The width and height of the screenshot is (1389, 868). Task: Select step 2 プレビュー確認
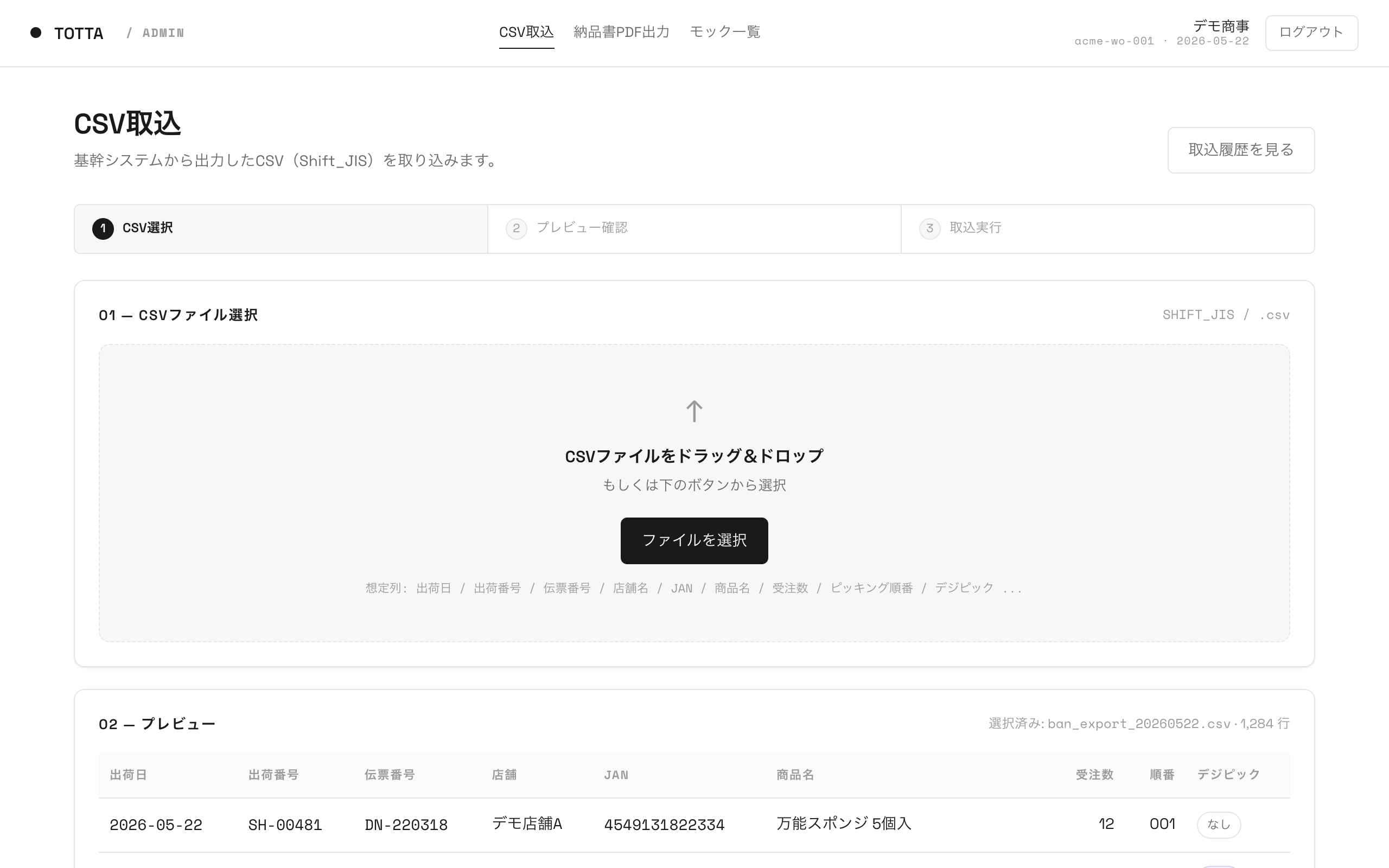point(694,228)
